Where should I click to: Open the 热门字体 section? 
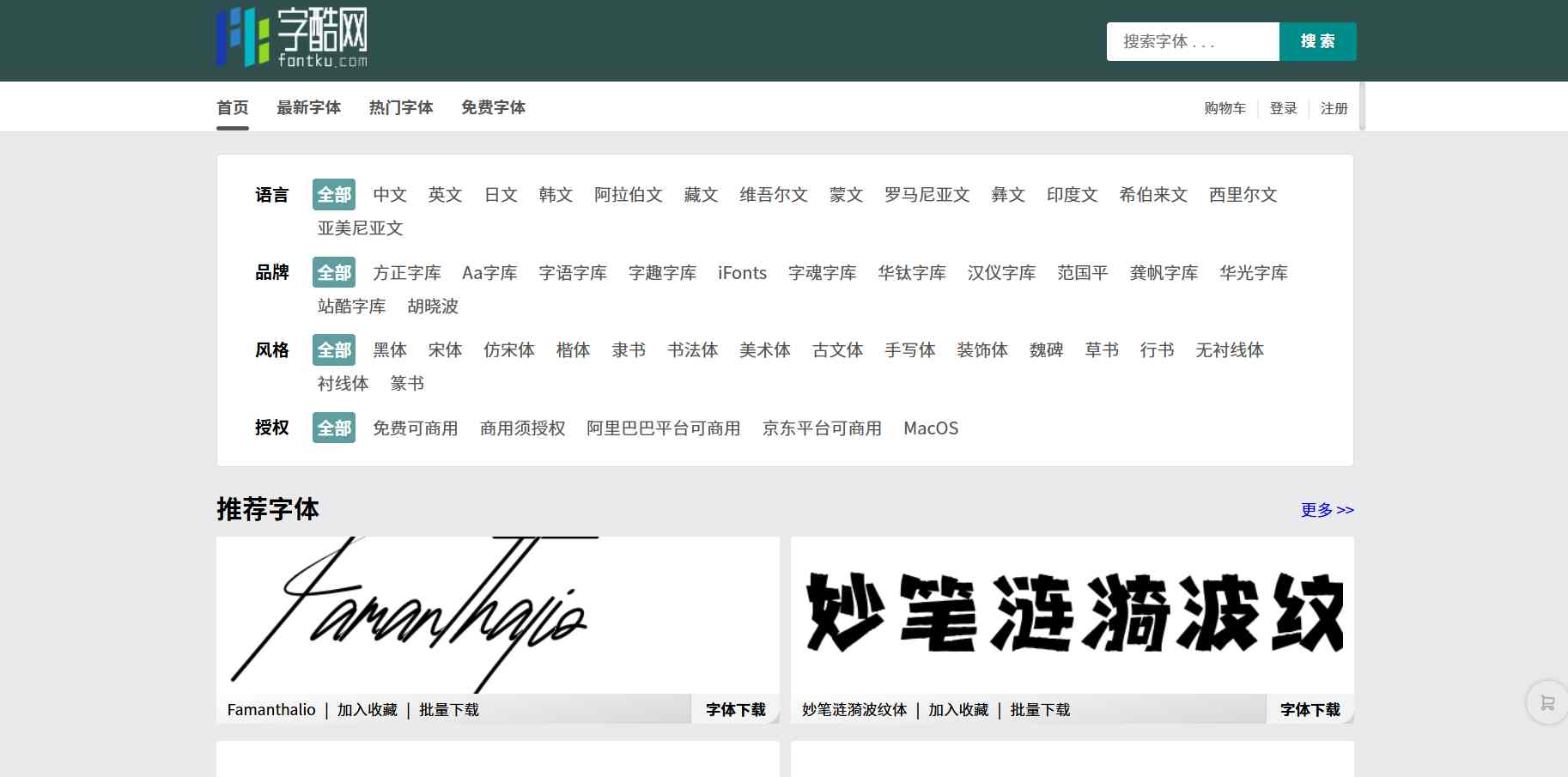[400, 106]
